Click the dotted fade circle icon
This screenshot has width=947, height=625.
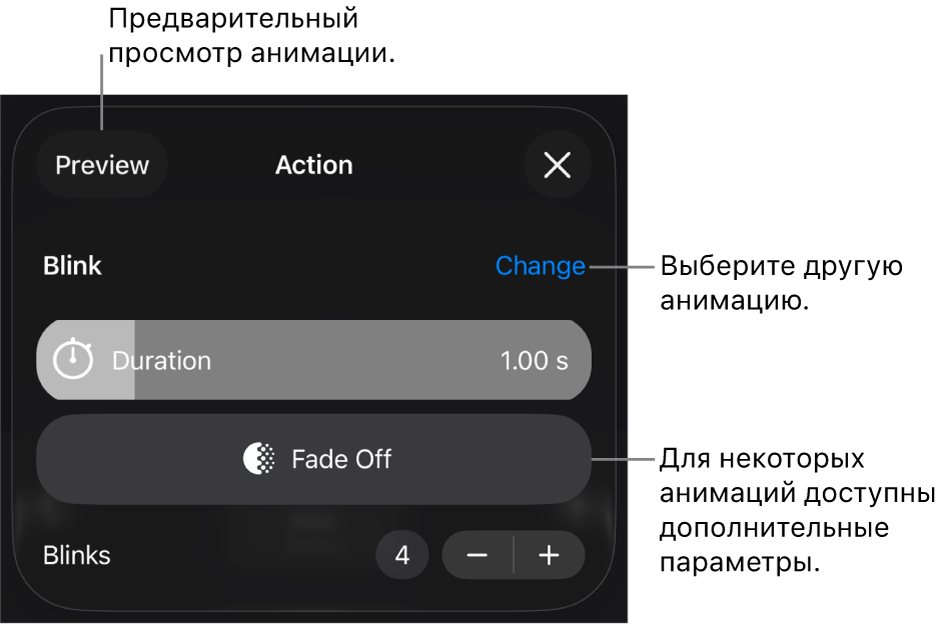click(259, 459)
